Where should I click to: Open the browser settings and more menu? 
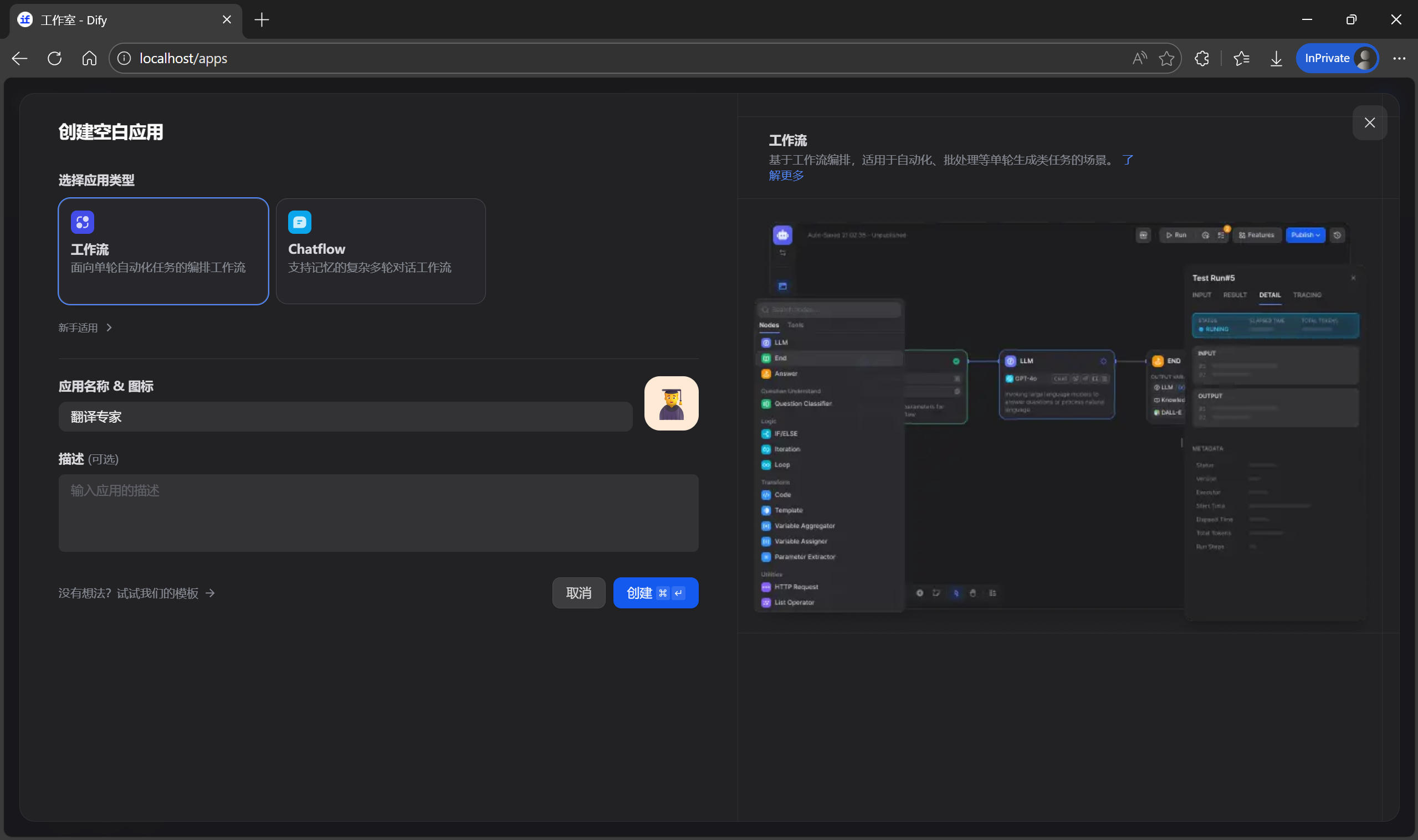pos(1399,58)
